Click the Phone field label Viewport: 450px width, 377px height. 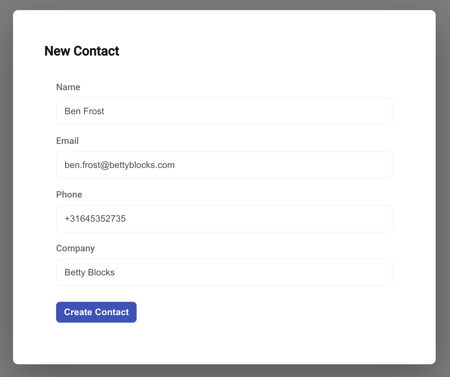[69, 194]
